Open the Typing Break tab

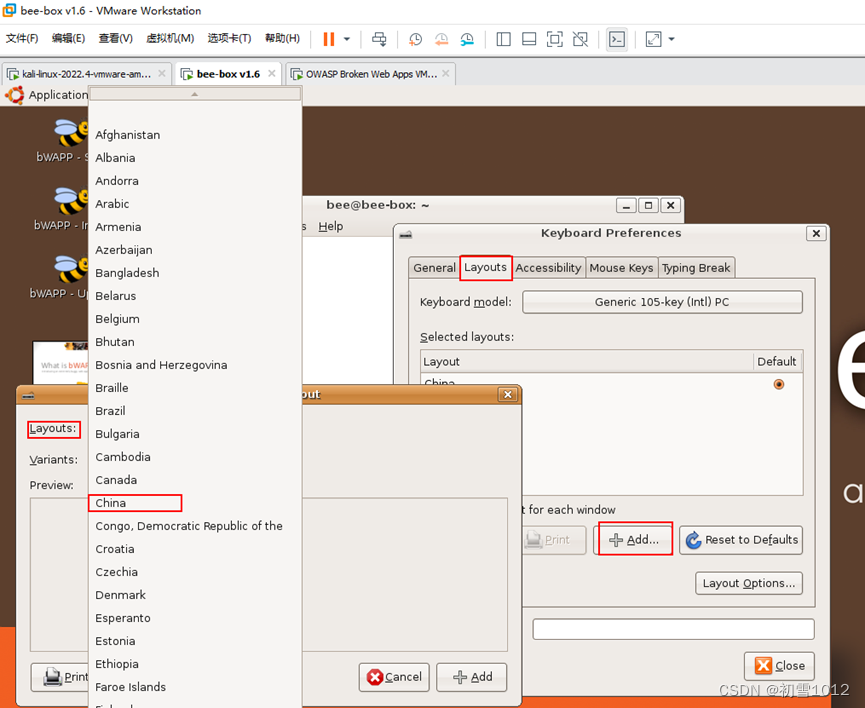[696, 268]
